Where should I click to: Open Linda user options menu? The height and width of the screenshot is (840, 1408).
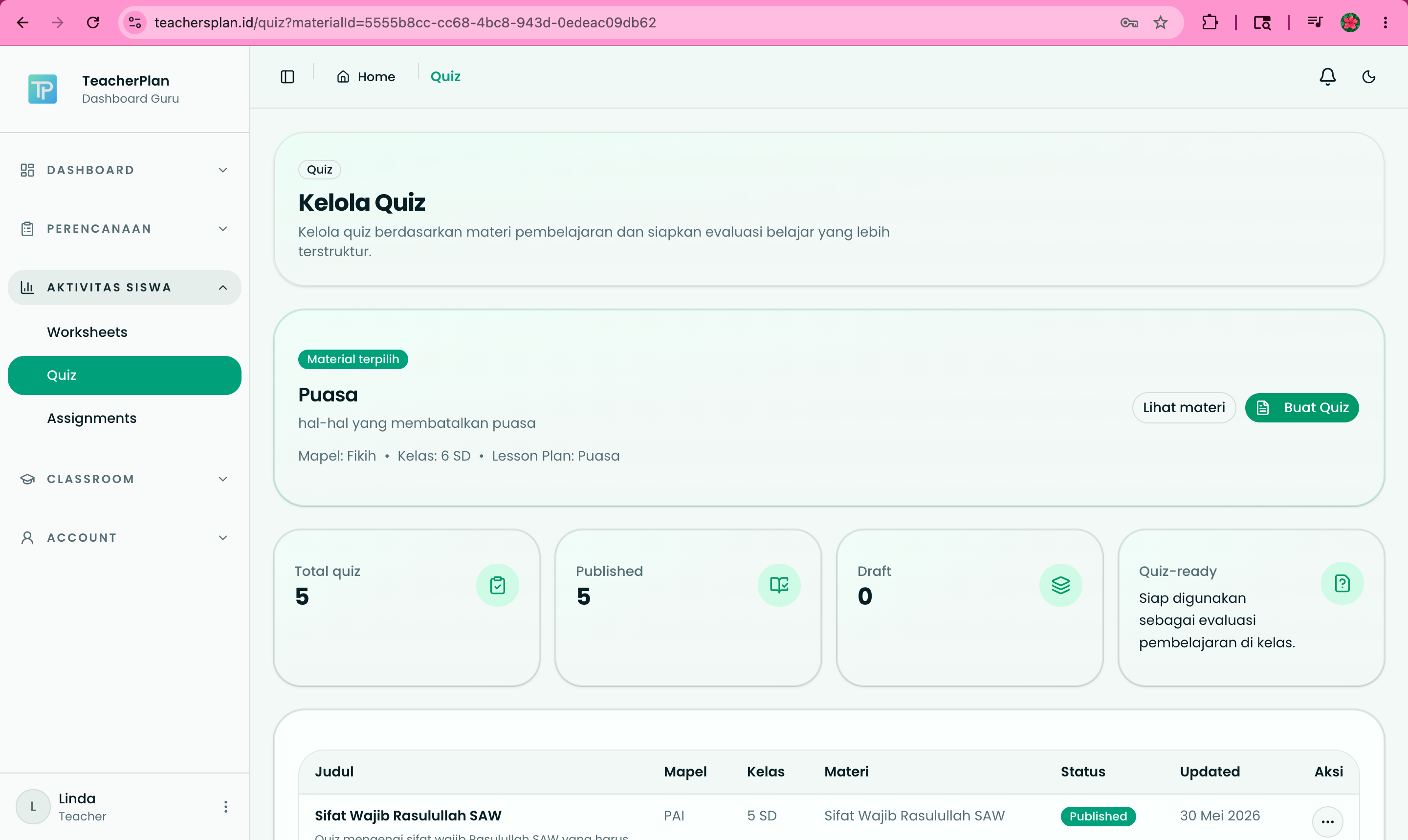(225, 807)
